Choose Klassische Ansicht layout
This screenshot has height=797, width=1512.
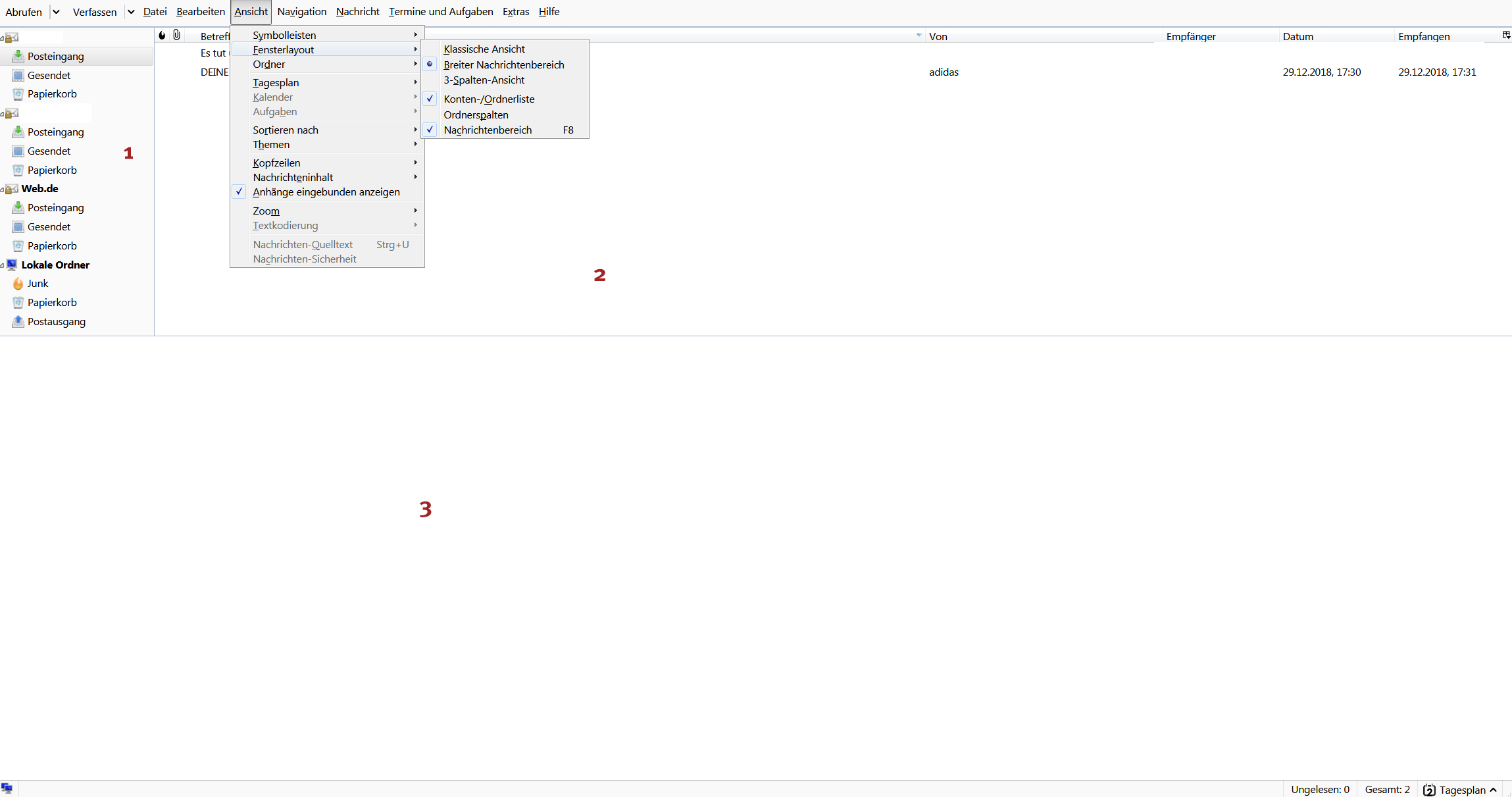click(x=484, y=49)
